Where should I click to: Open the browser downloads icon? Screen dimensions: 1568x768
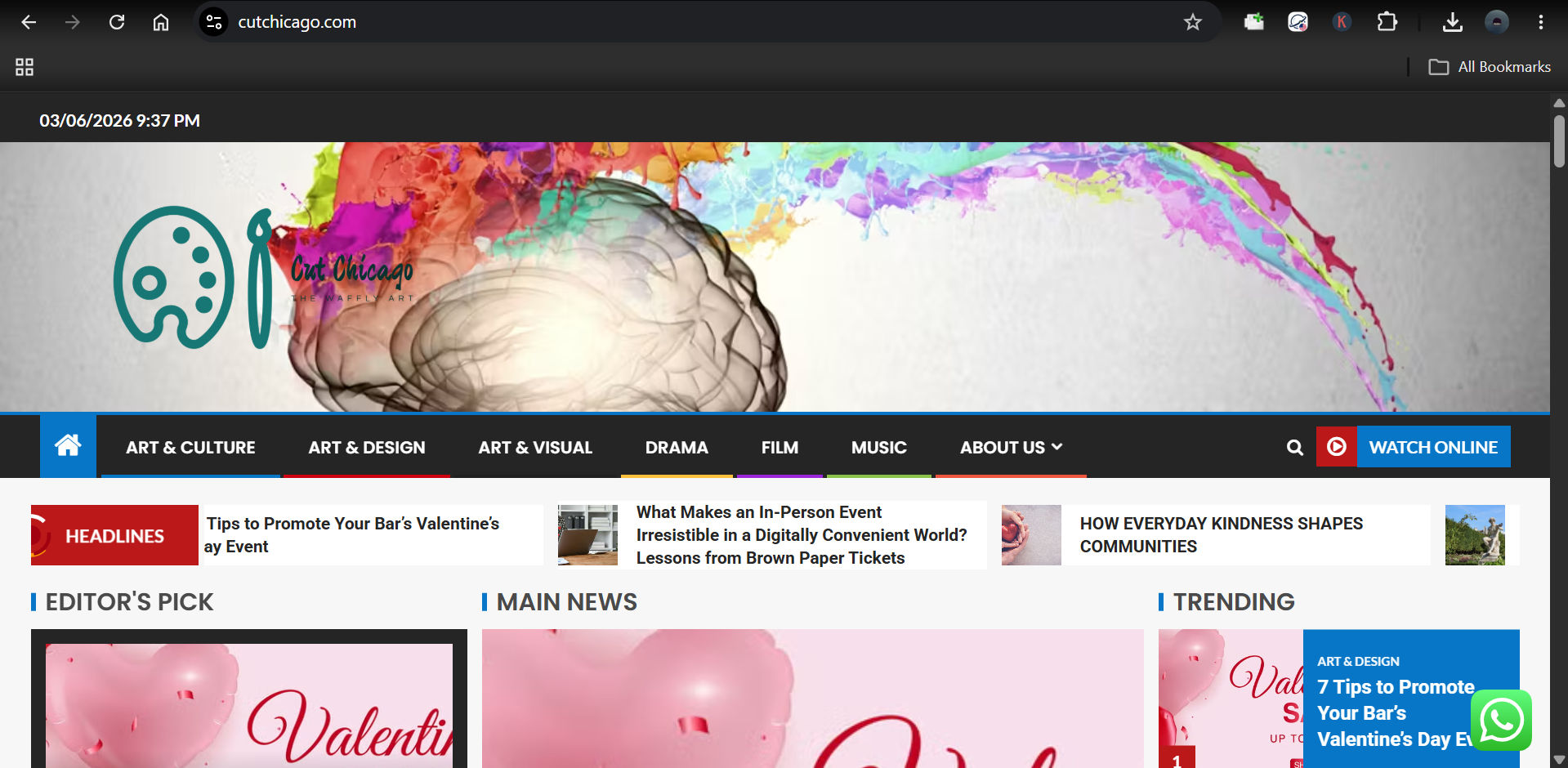[x=1452, y=22]
